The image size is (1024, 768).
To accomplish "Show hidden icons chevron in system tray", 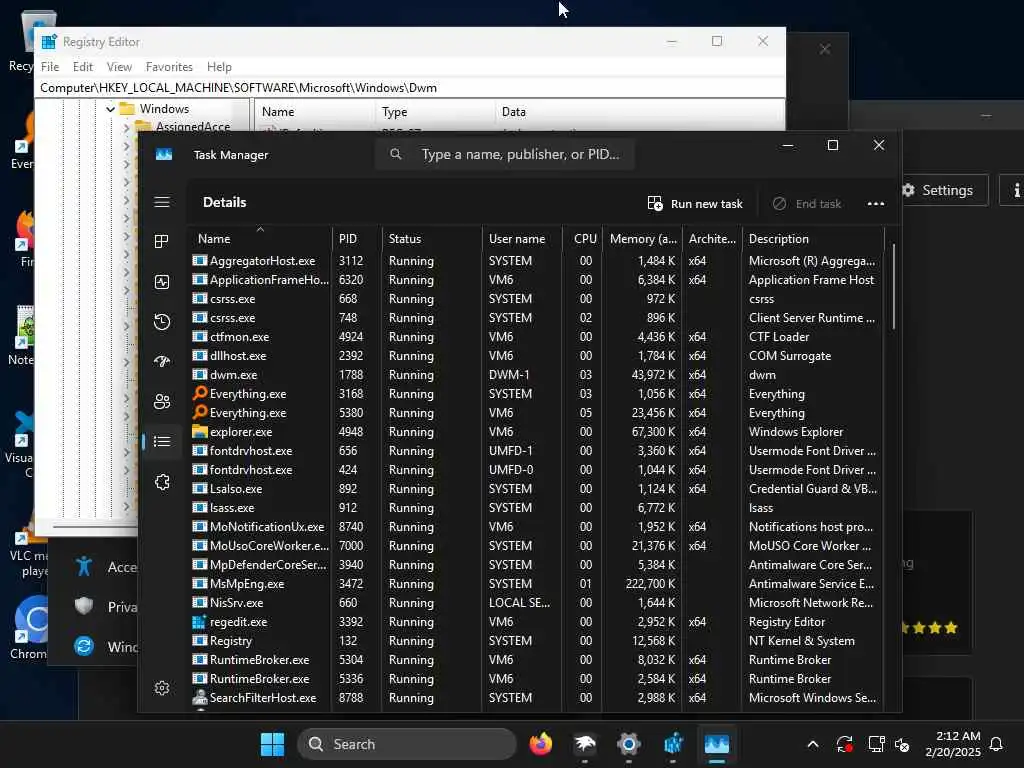I will tap(812, 744).
